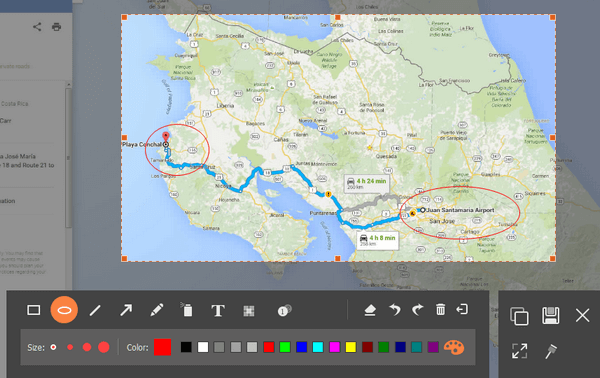
Task: Pick the purple color swatch
Action: [433, 347]
